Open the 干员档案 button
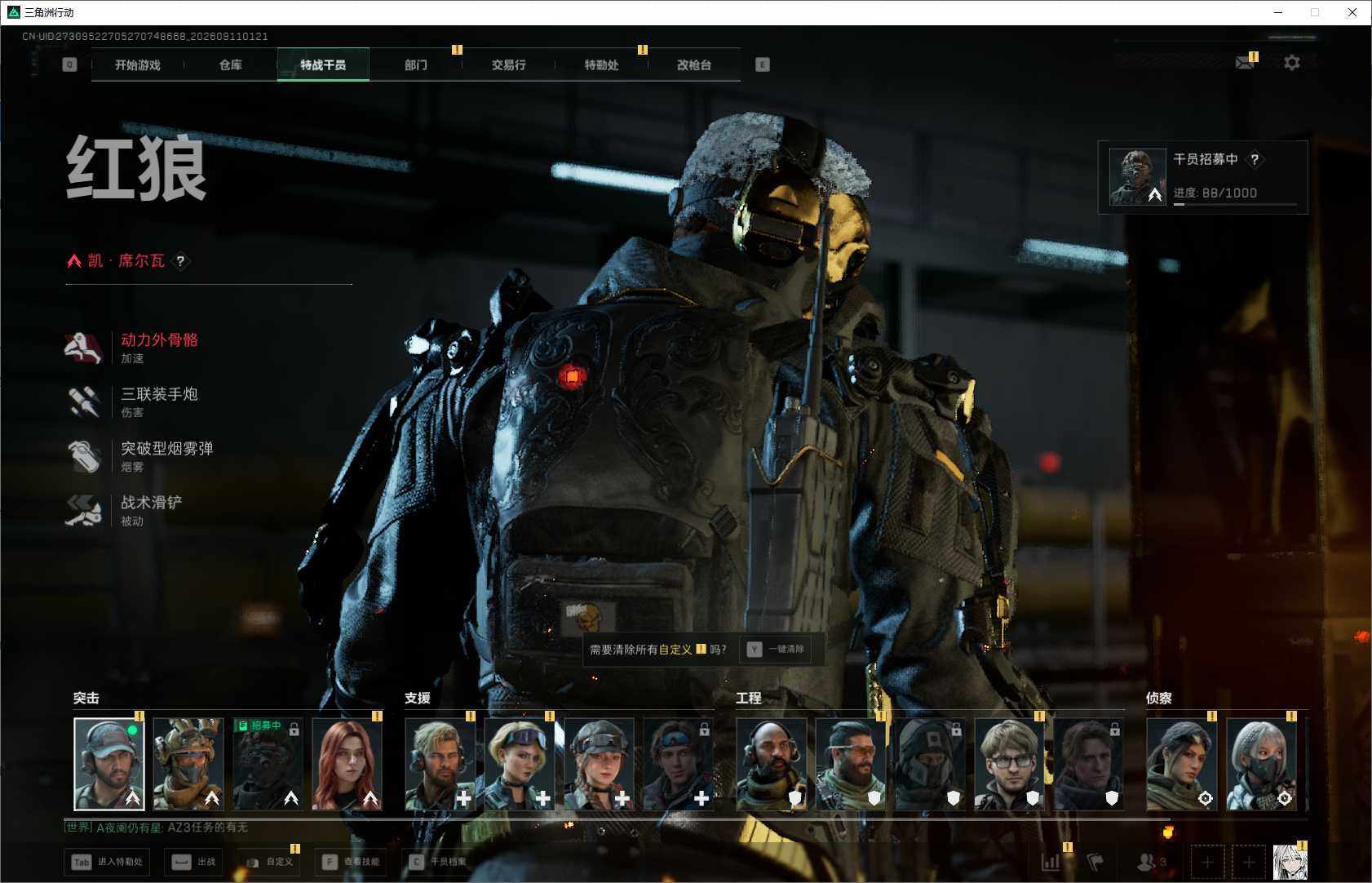This screenshot has width=1372, height=883. coord(438,862)
